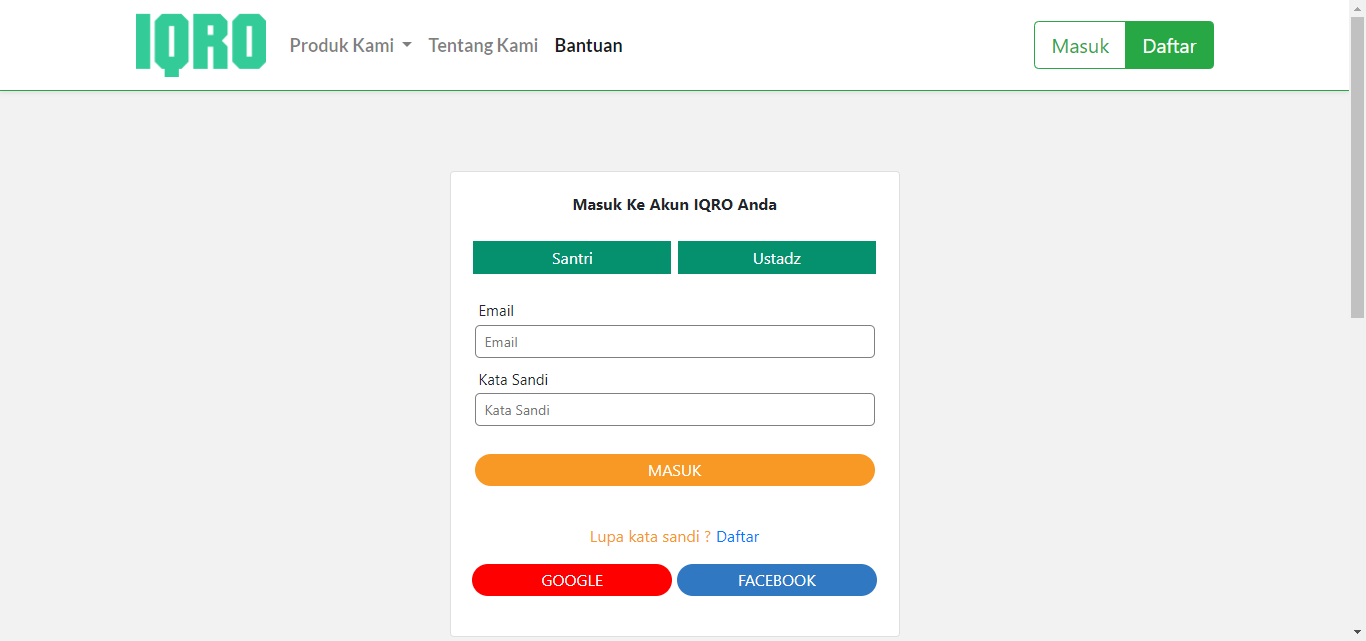Click the Email label above the field
This screenshot has height=641, width=1366.
(496, 311)
